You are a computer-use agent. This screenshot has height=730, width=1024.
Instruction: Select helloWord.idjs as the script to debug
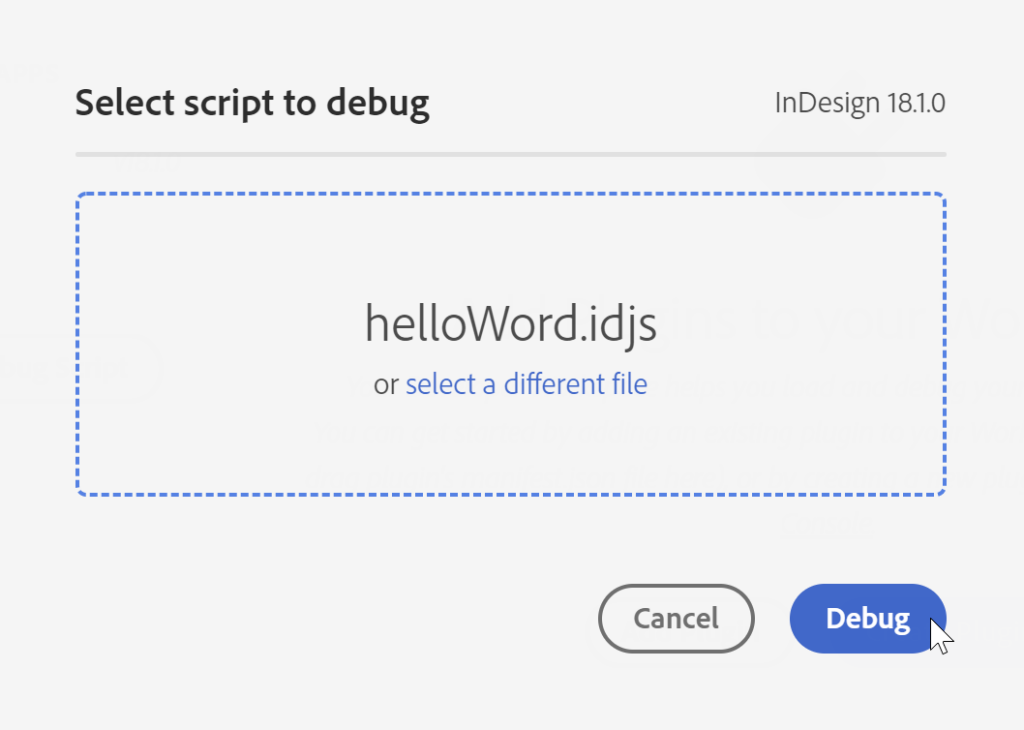(x=511, y=323)
